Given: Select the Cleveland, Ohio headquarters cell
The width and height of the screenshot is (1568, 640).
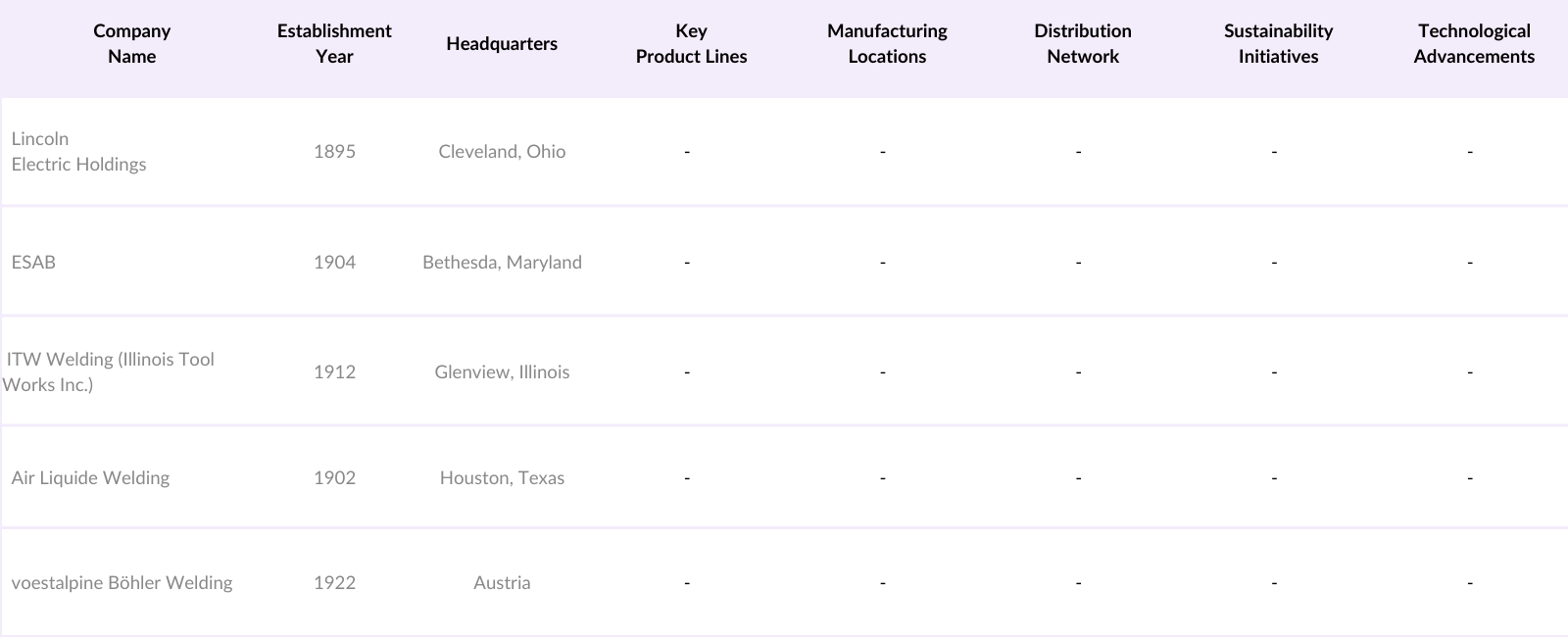Looking at the screenshot, I should (x=502, y=152).
